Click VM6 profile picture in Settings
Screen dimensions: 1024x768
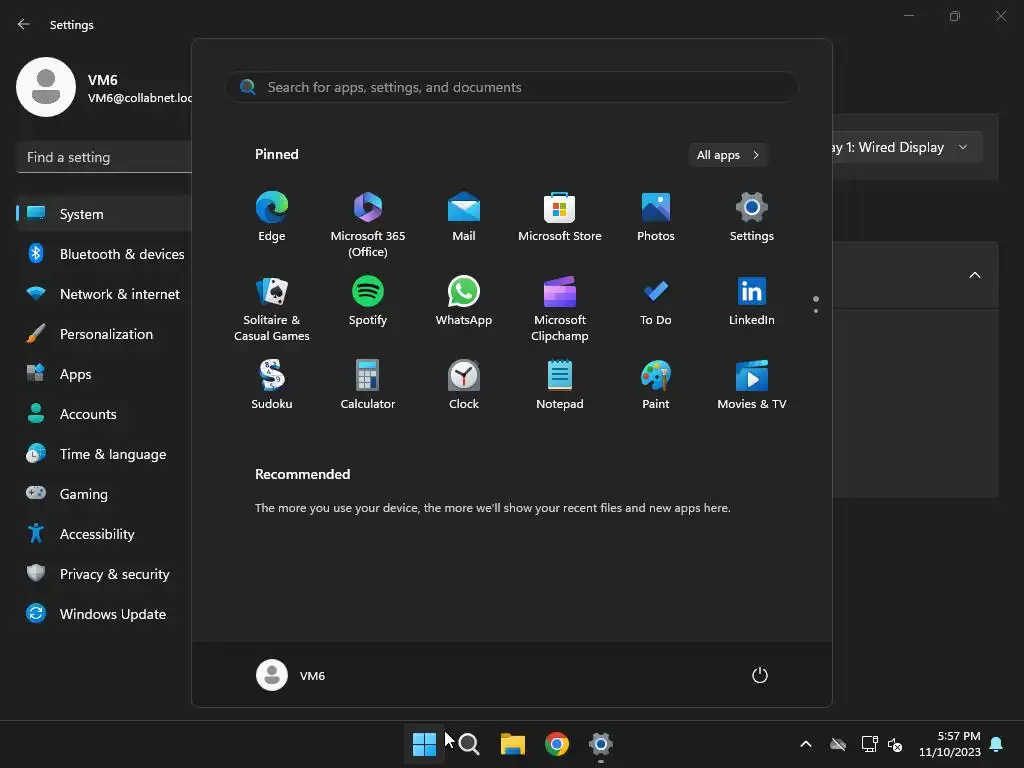pyautogui.click(x=46, y=87)
